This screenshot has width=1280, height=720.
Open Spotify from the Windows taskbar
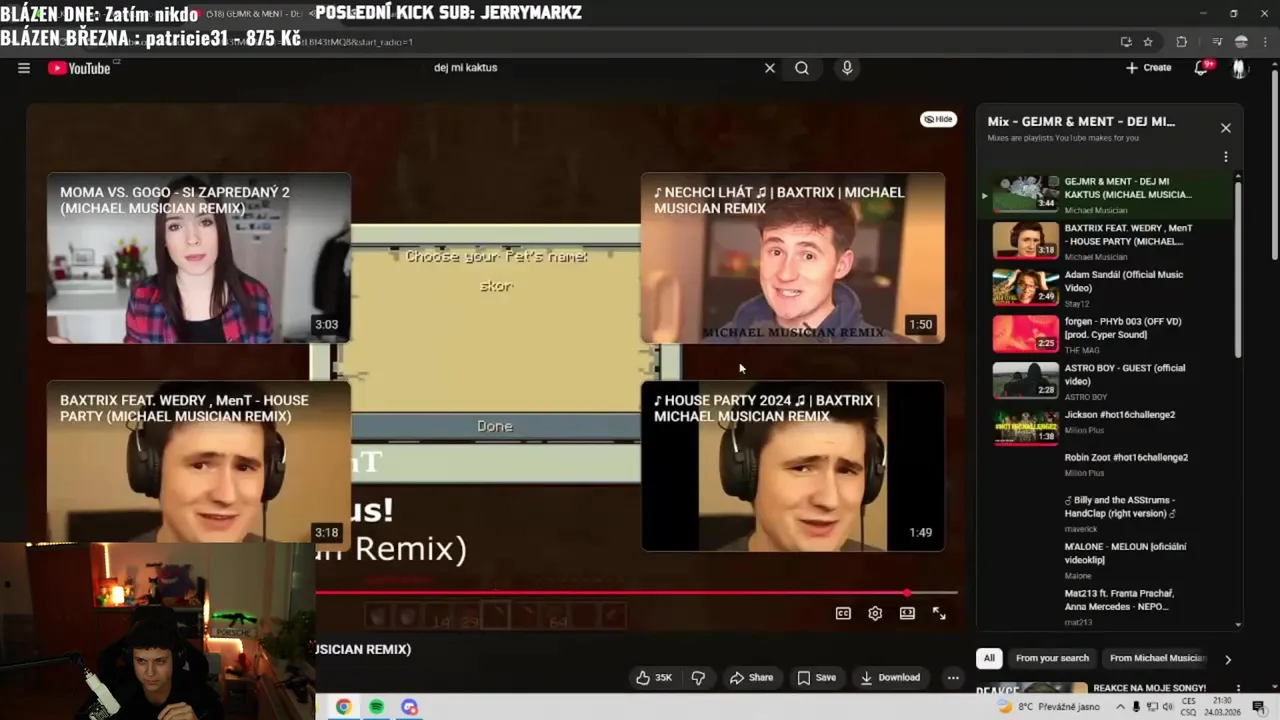click(x=376, y=707)
